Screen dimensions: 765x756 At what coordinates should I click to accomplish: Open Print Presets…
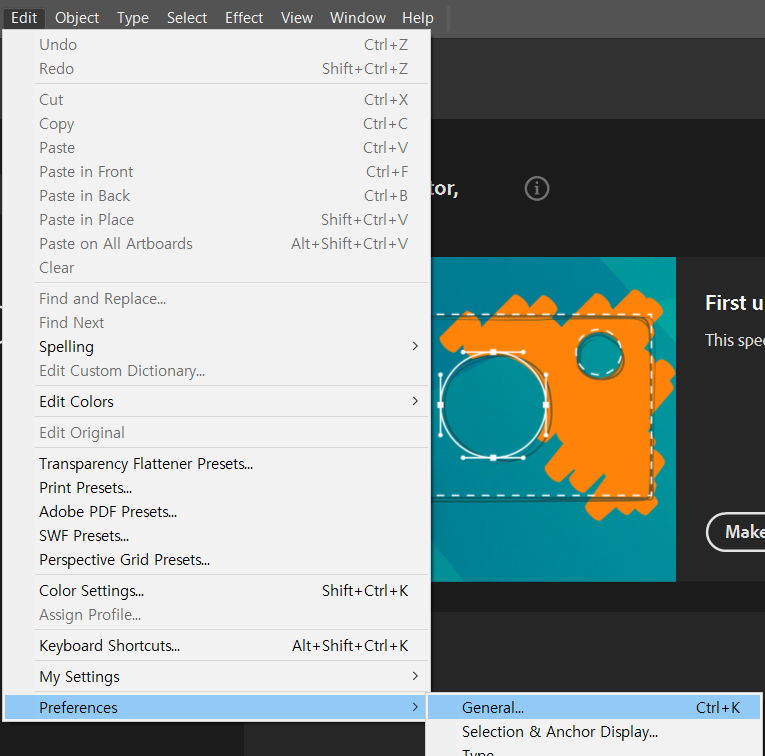point(217,488)
